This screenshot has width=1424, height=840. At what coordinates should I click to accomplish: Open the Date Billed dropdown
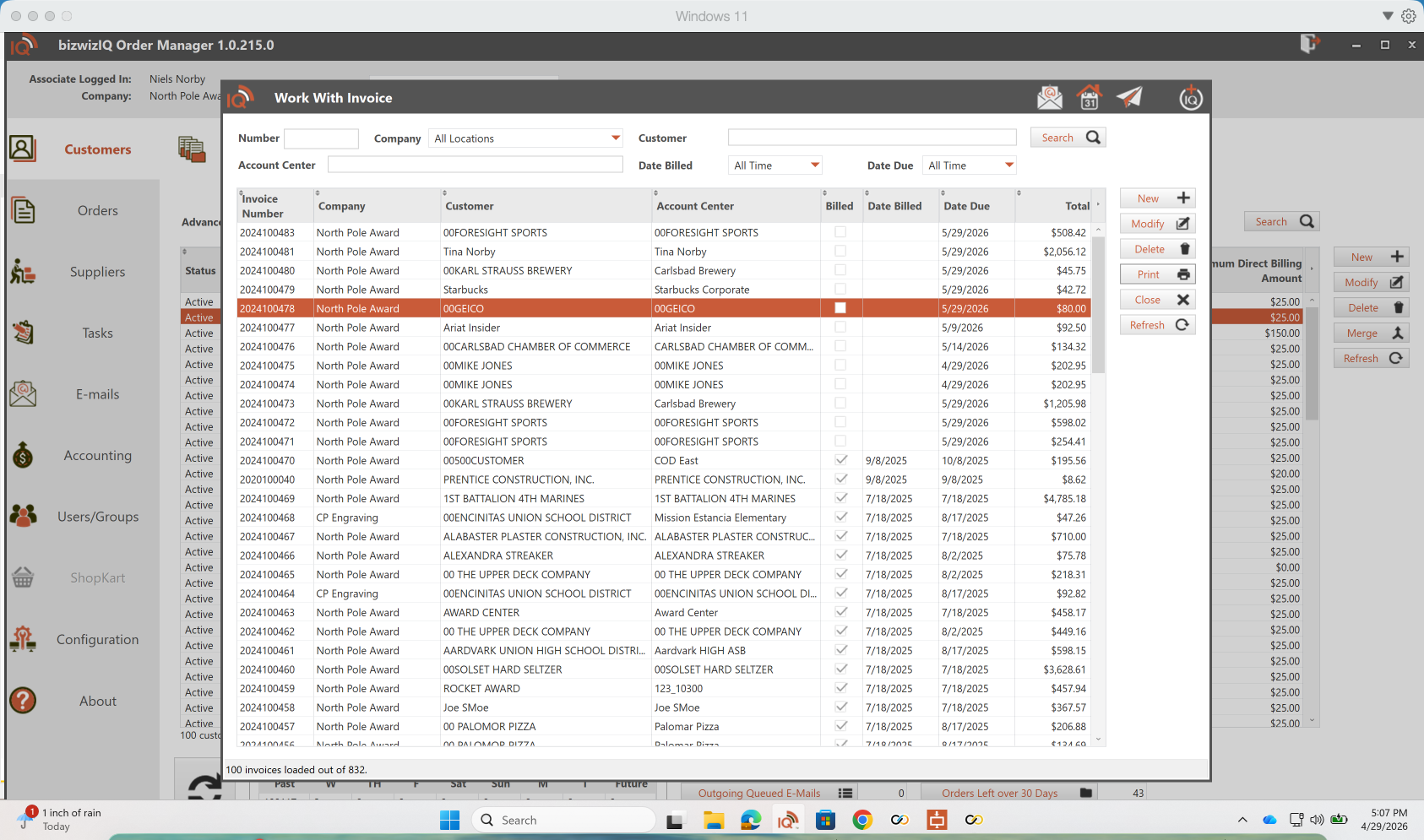coord(814,165)
